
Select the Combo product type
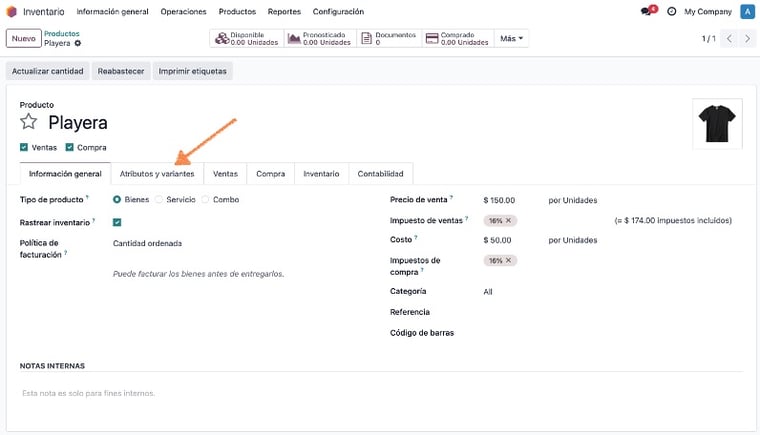coord(205,199)
